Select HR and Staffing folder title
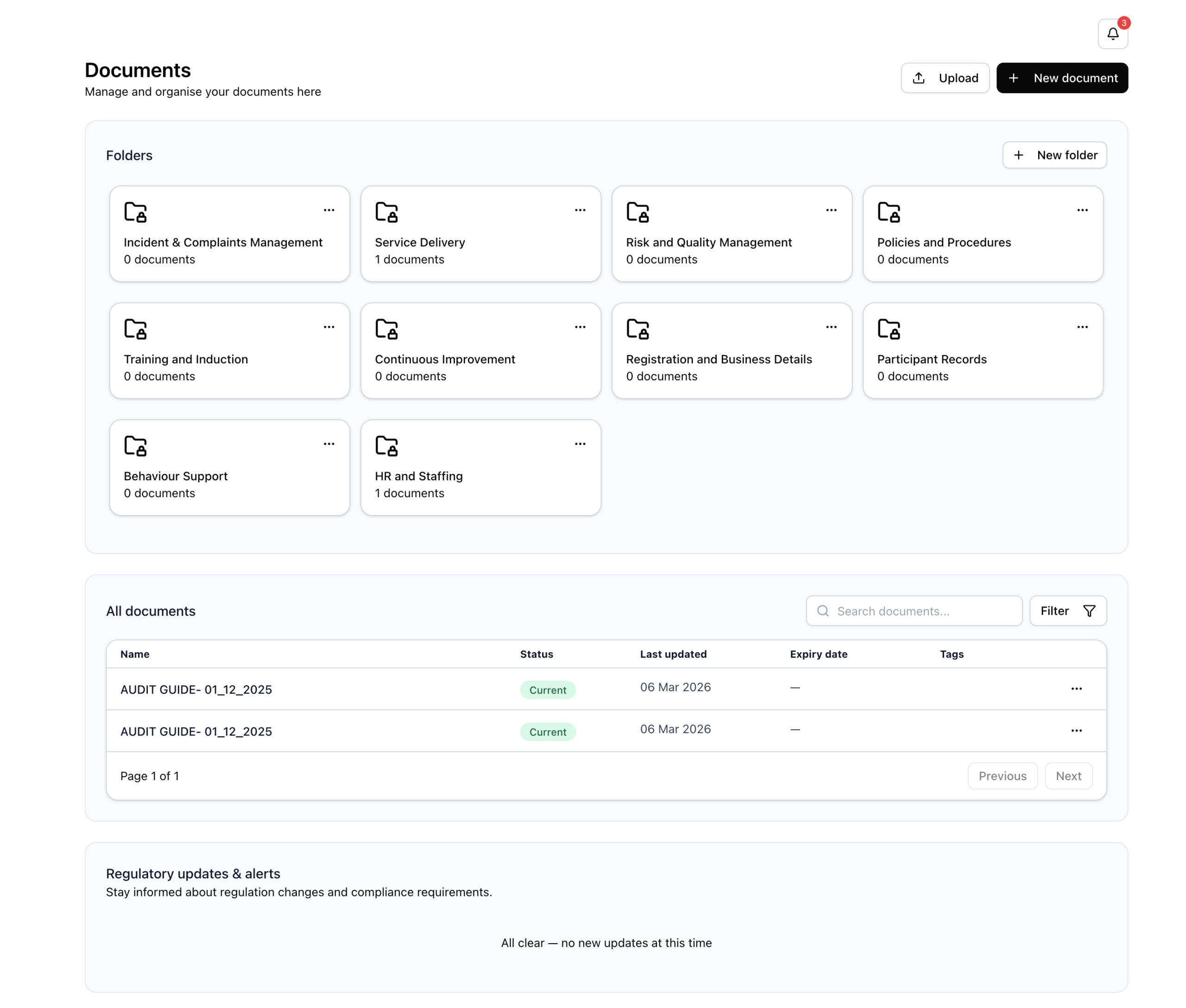Viewport: 1186px width, 1008px height. pyautogui.click(x=418, y=476)
